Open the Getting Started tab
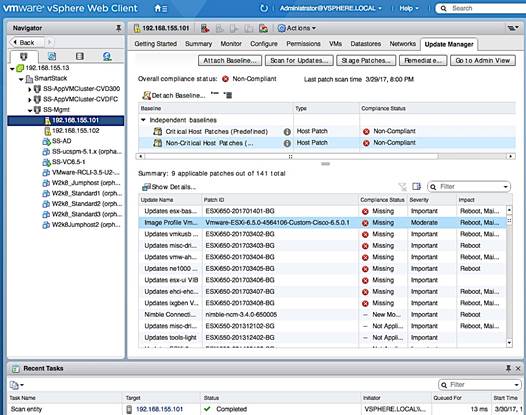526x415 pixels. point(155,44)
